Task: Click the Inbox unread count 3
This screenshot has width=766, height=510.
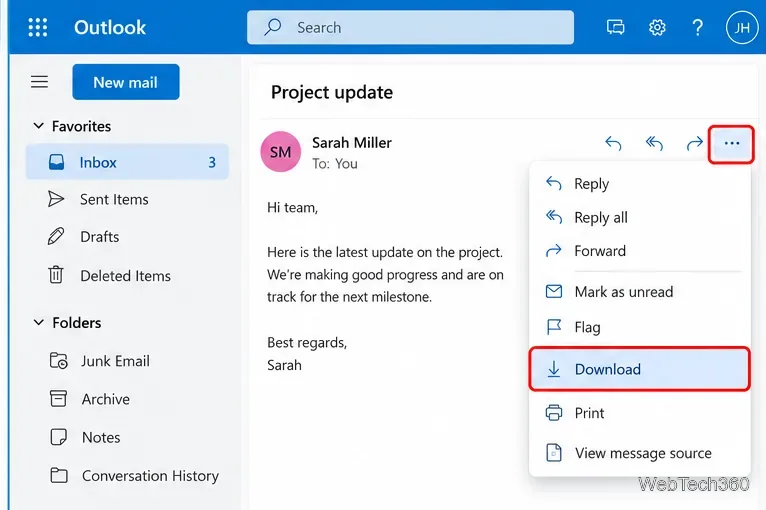Action: [212, 162]
